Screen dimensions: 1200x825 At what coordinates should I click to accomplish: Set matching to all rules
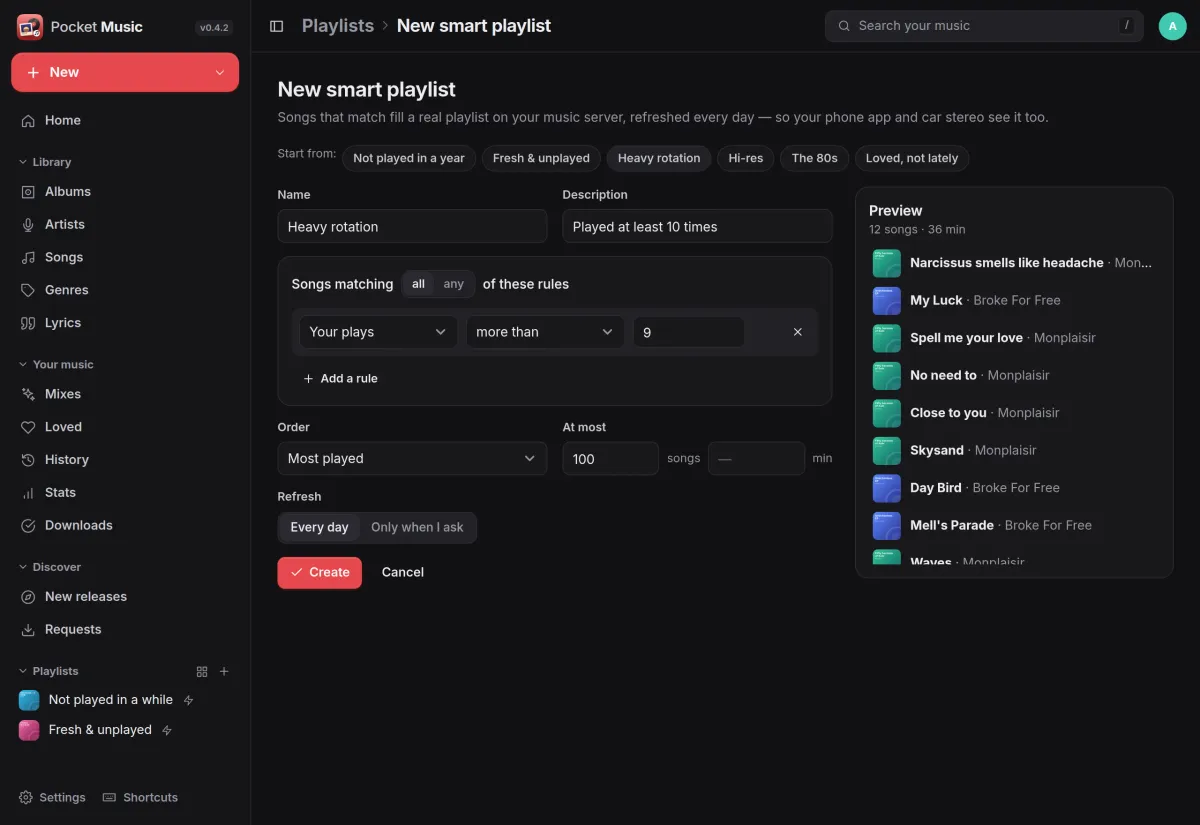418,284
